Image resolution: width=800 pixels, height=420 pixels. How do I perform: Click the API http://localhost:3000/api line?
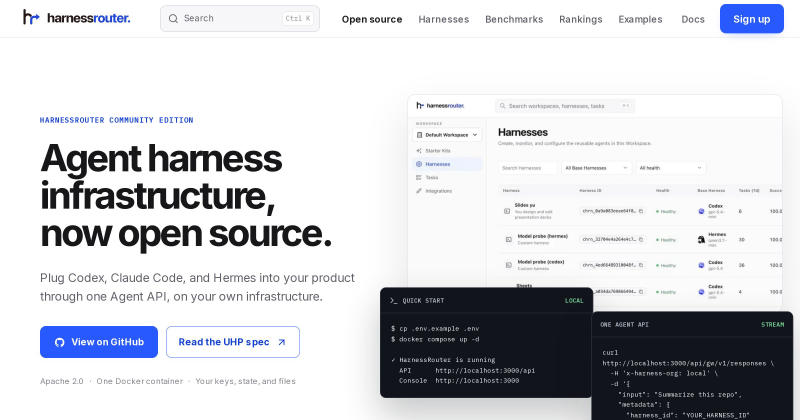coord(467,370)
